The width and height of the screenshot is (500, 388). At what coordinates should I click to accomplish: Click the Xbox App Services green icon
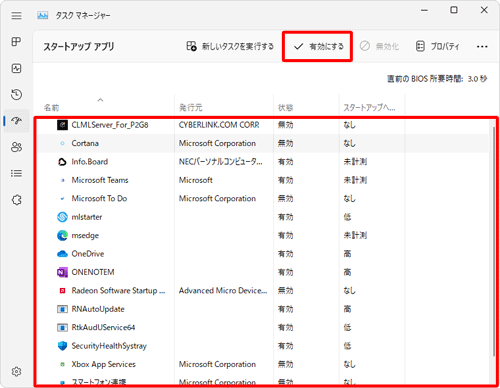point(62,364)
